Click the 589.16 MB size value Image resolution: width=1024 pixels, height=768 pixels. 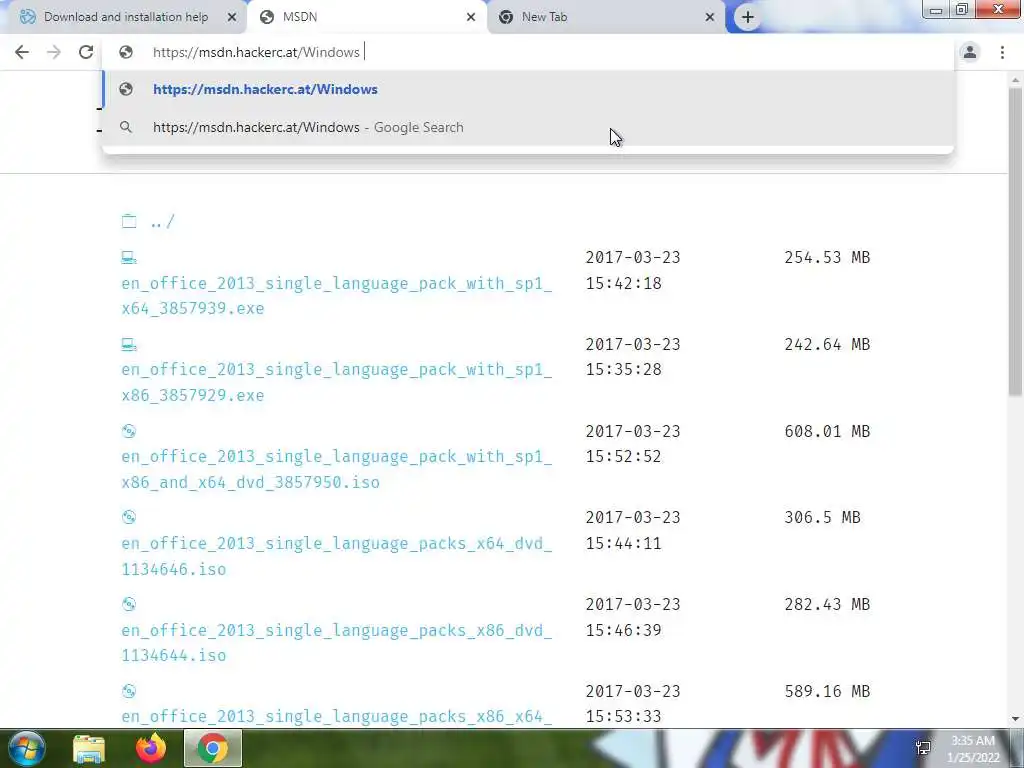tap(827, 691)
